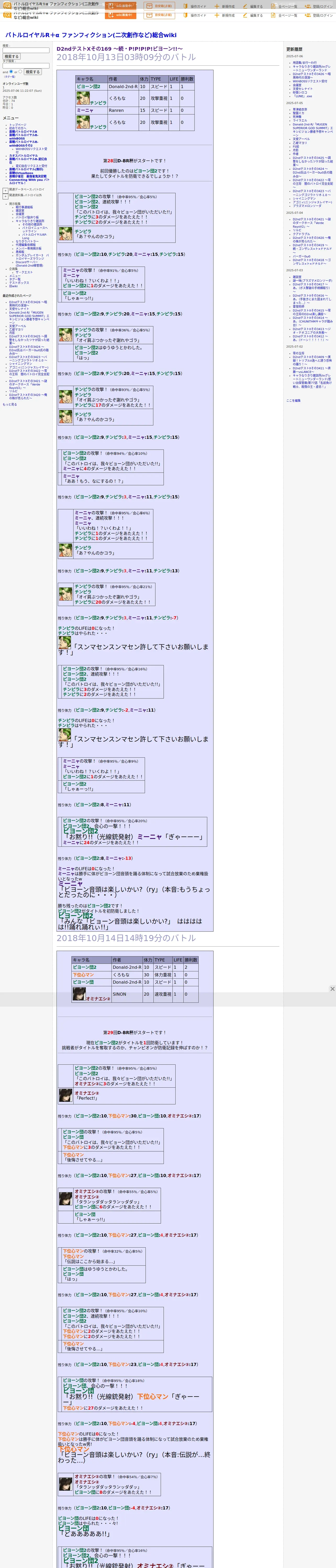Viewport: 336px width, 1568px height.
Task: Select the "or" tag search radio button
Action: tap(20, 71)
